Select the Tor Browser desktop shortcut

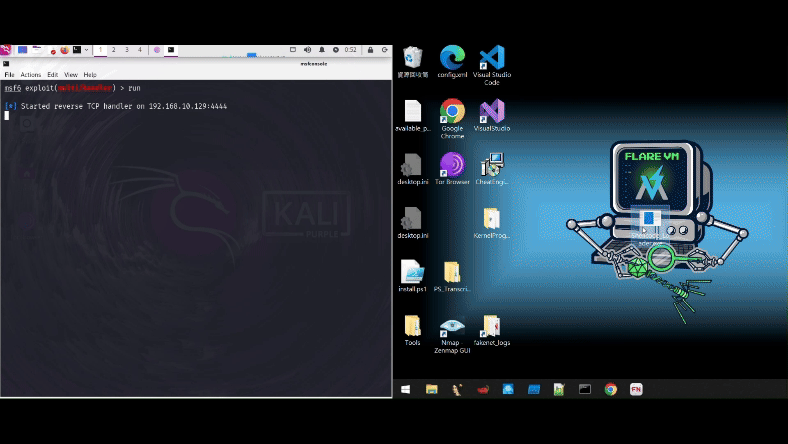452,169
